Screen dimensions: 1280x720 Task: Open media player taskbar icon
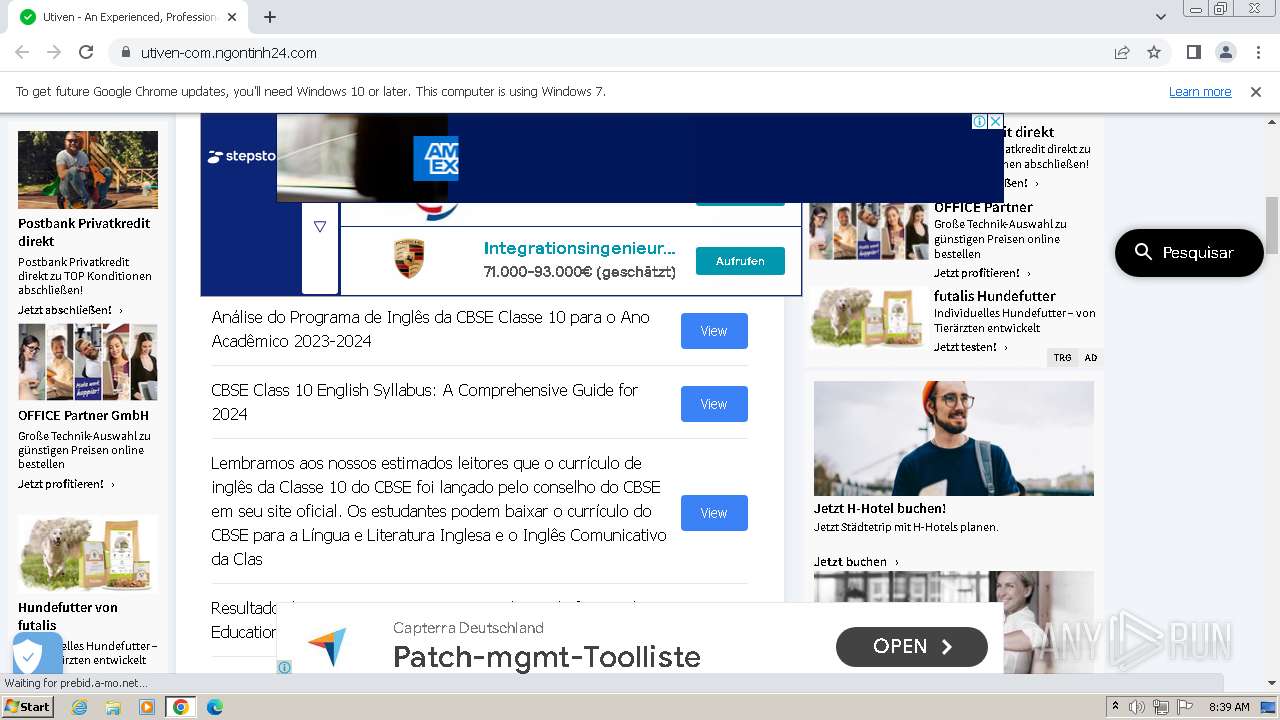147,707
